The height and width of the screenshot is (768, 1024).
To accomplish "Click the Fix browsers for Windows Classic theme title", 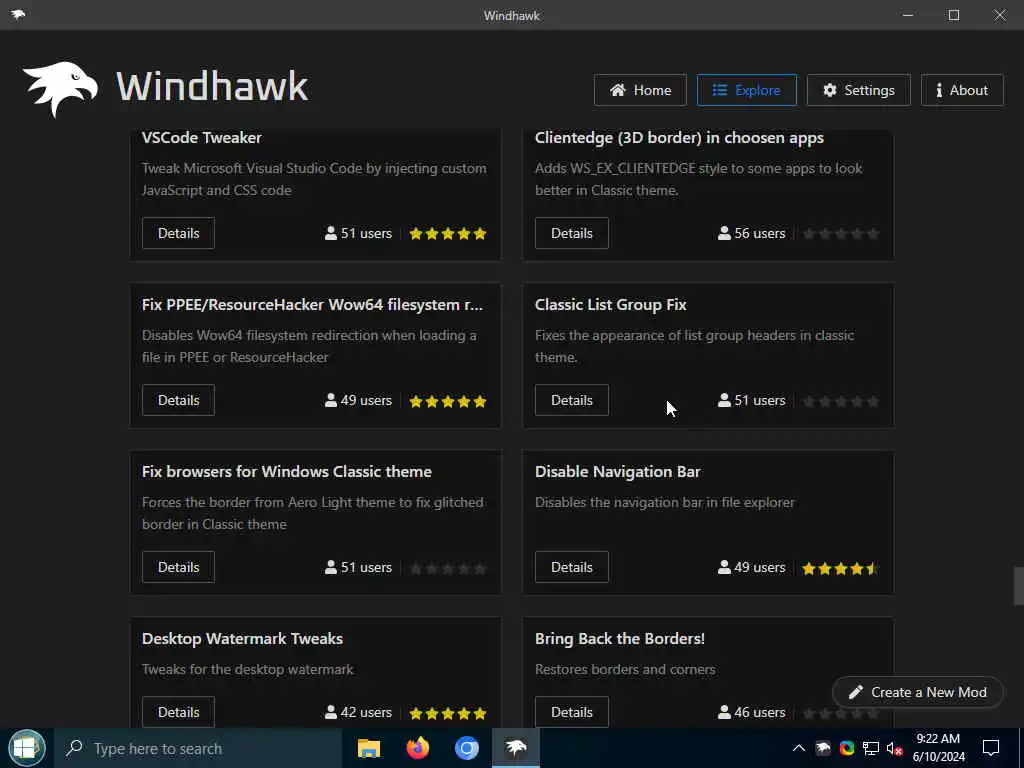I will [287, 472].
